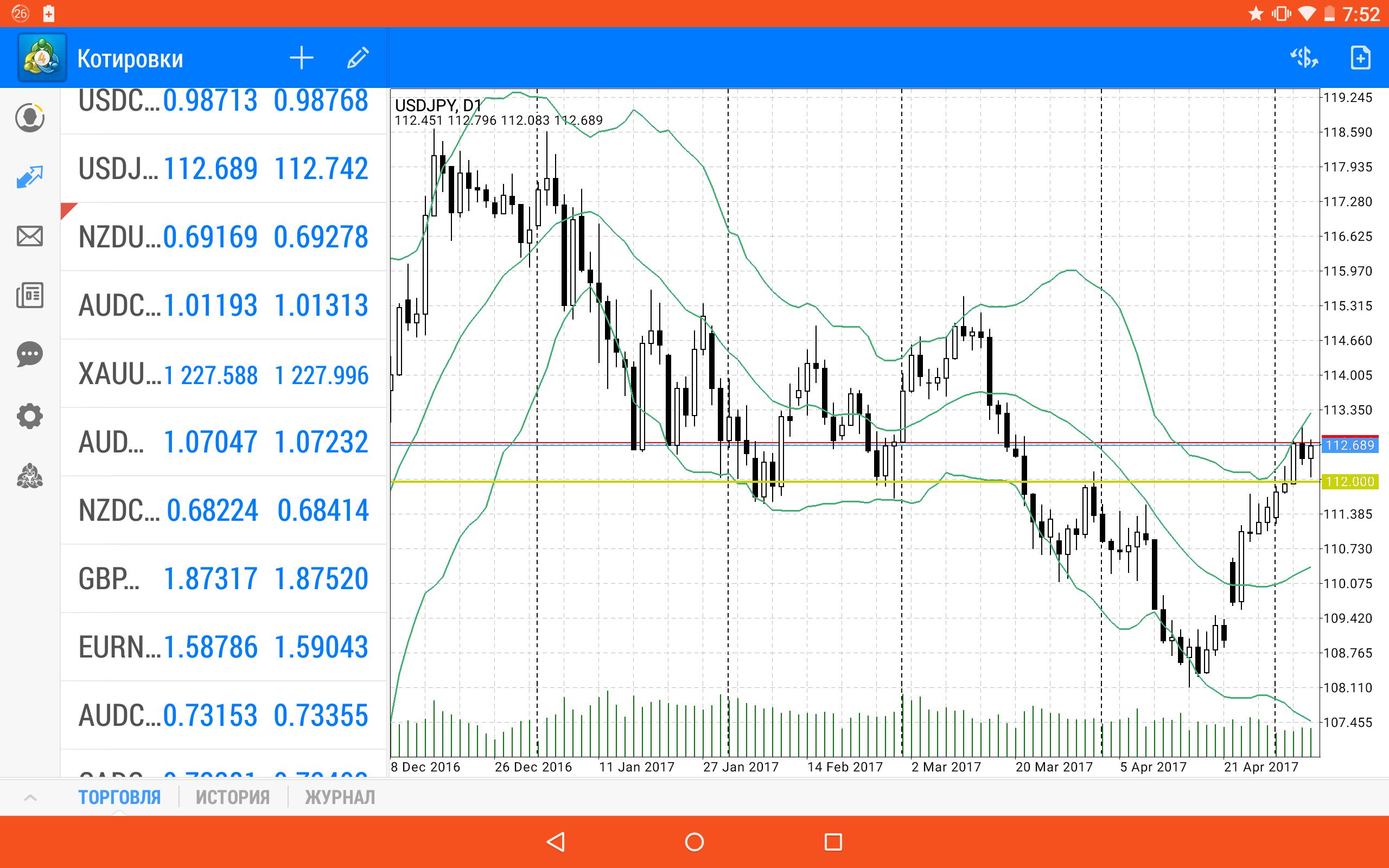Tap the 20 Mar 2017 date label
This screenshot has height=868, width=1389.
coord(1054,767)
